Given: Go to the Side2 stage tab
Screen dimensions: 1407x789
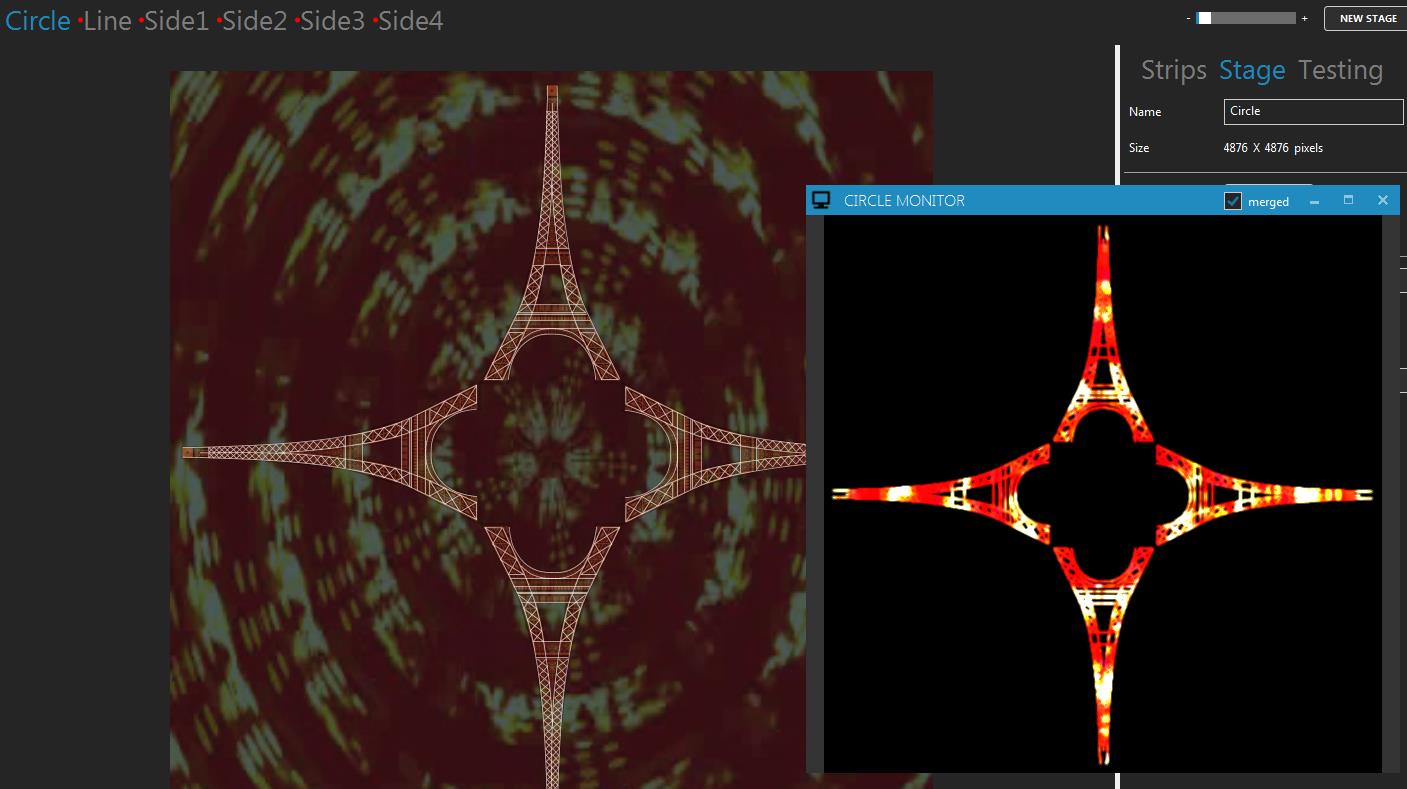Looking at the screenshot, I should [255, 20].
